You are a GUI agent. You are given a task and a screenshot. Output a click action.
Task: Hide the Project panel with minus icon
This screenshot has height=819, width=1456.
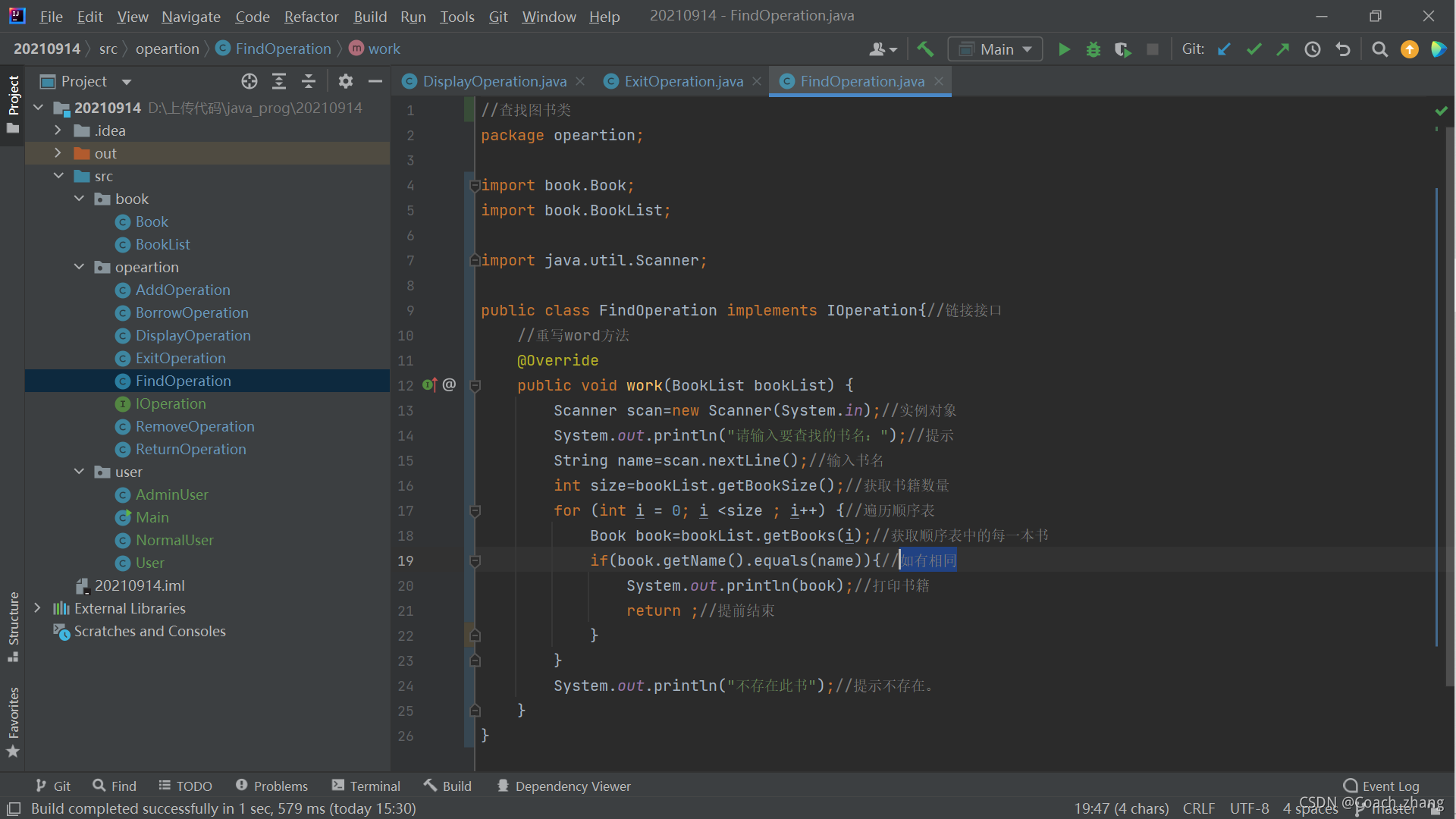click(375, 81)
